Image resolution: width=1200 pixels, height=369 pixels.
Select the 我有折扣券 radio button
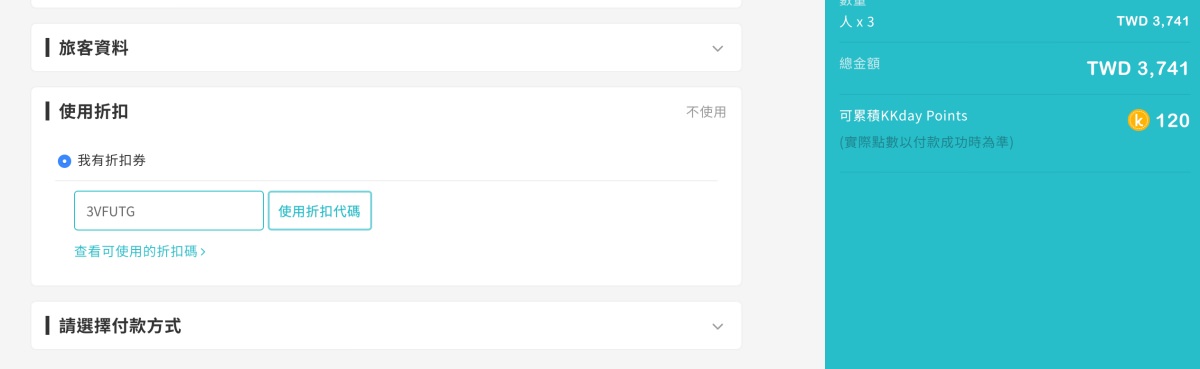pos(65,160)
